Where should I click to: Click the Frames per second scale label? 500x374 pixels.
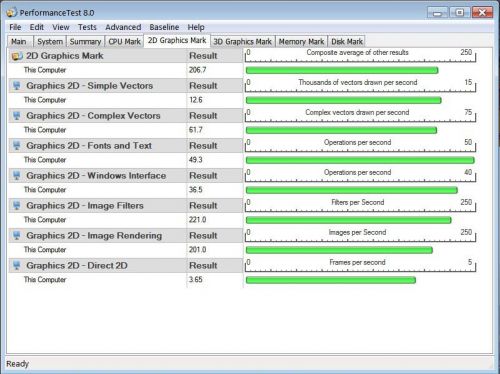[357, 262]
